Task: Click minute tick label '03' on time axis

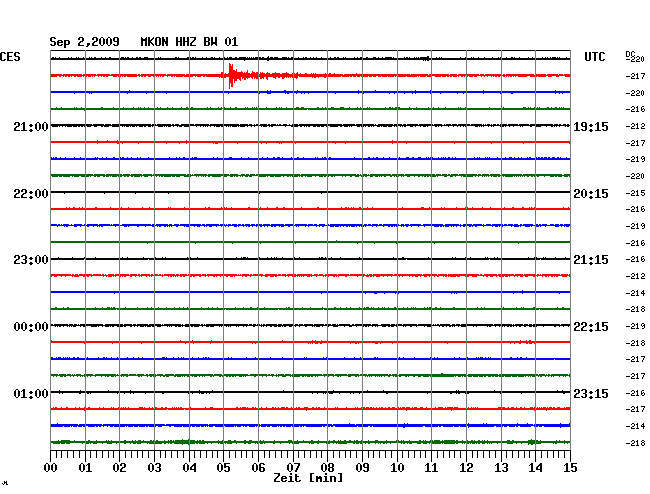Action: point(154,467)
